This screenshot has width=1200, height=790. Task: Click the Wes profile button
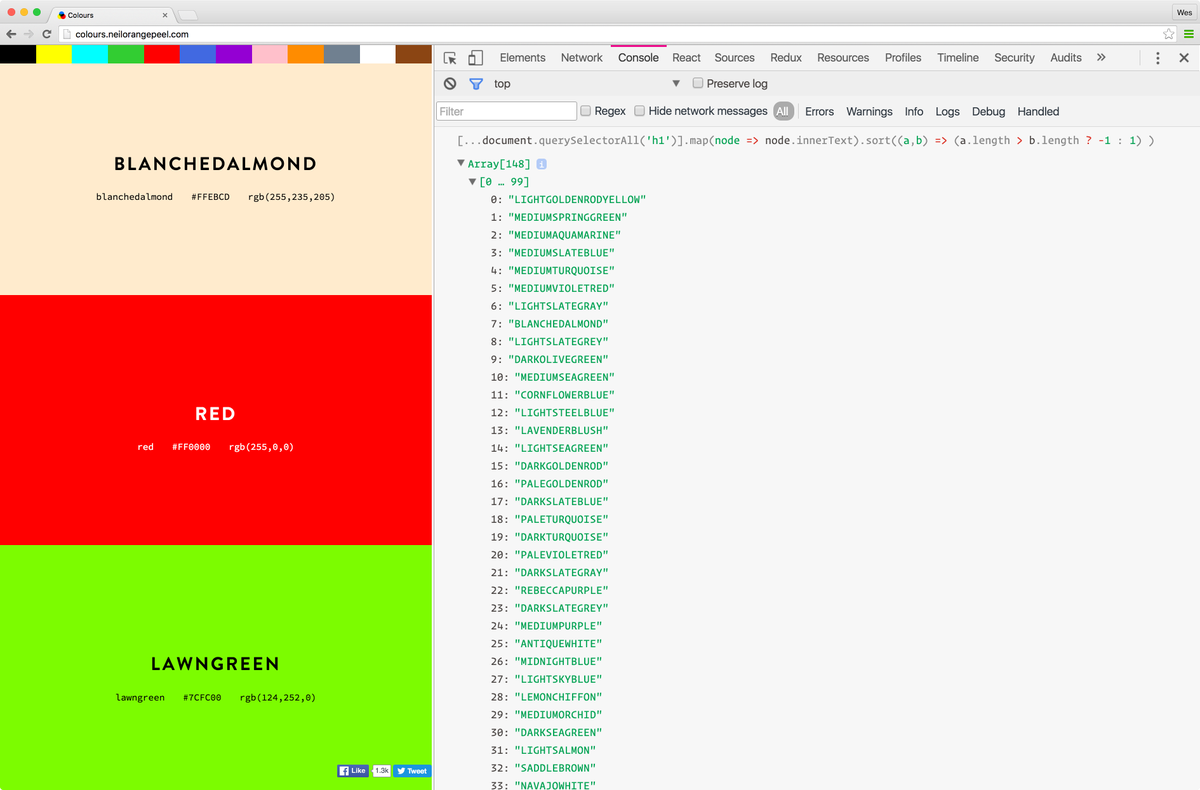(1184, 12)
